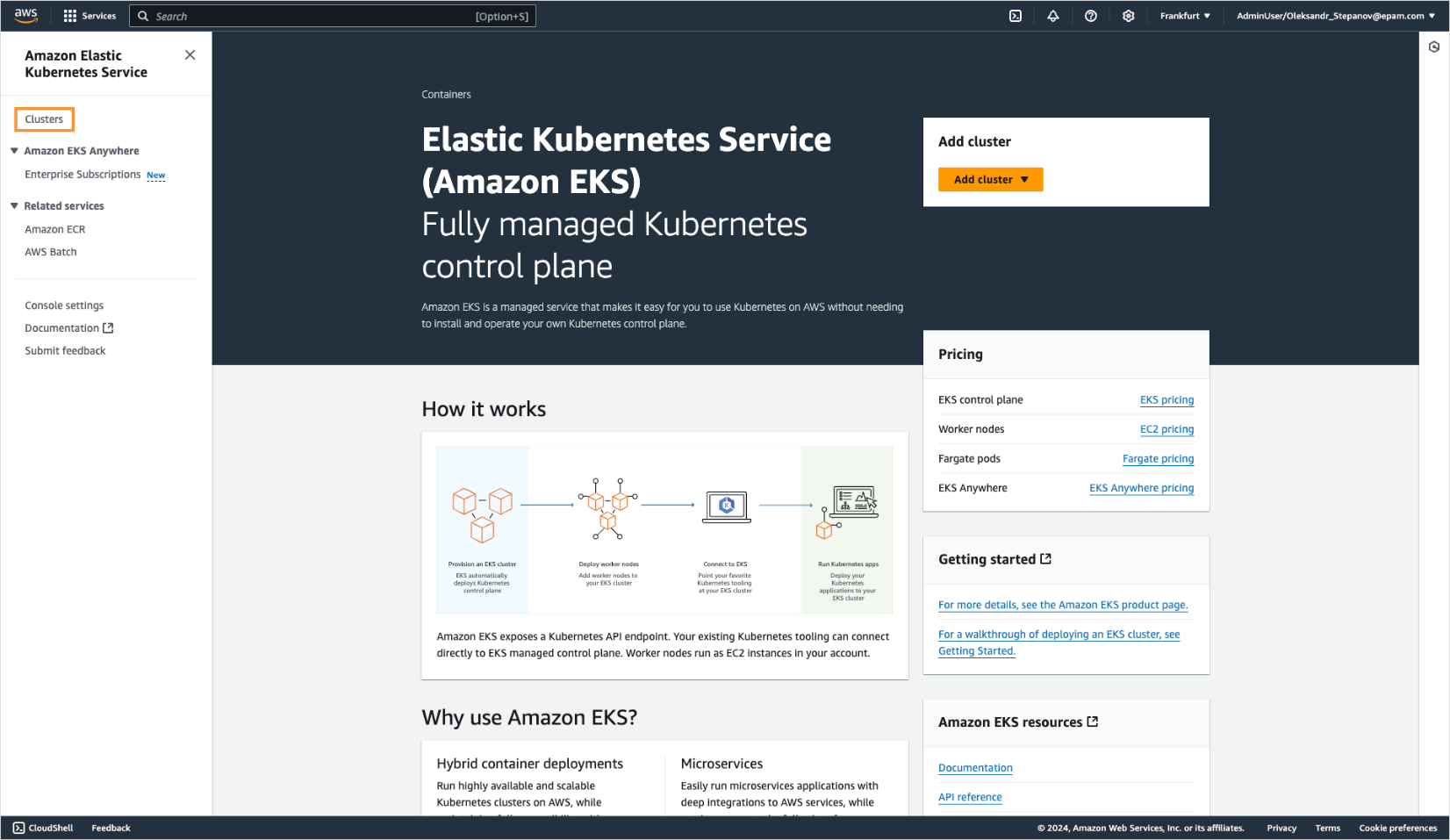Open the help question mark icon
Viewport: 1450px width, 840px height.
click(1090, 15)
